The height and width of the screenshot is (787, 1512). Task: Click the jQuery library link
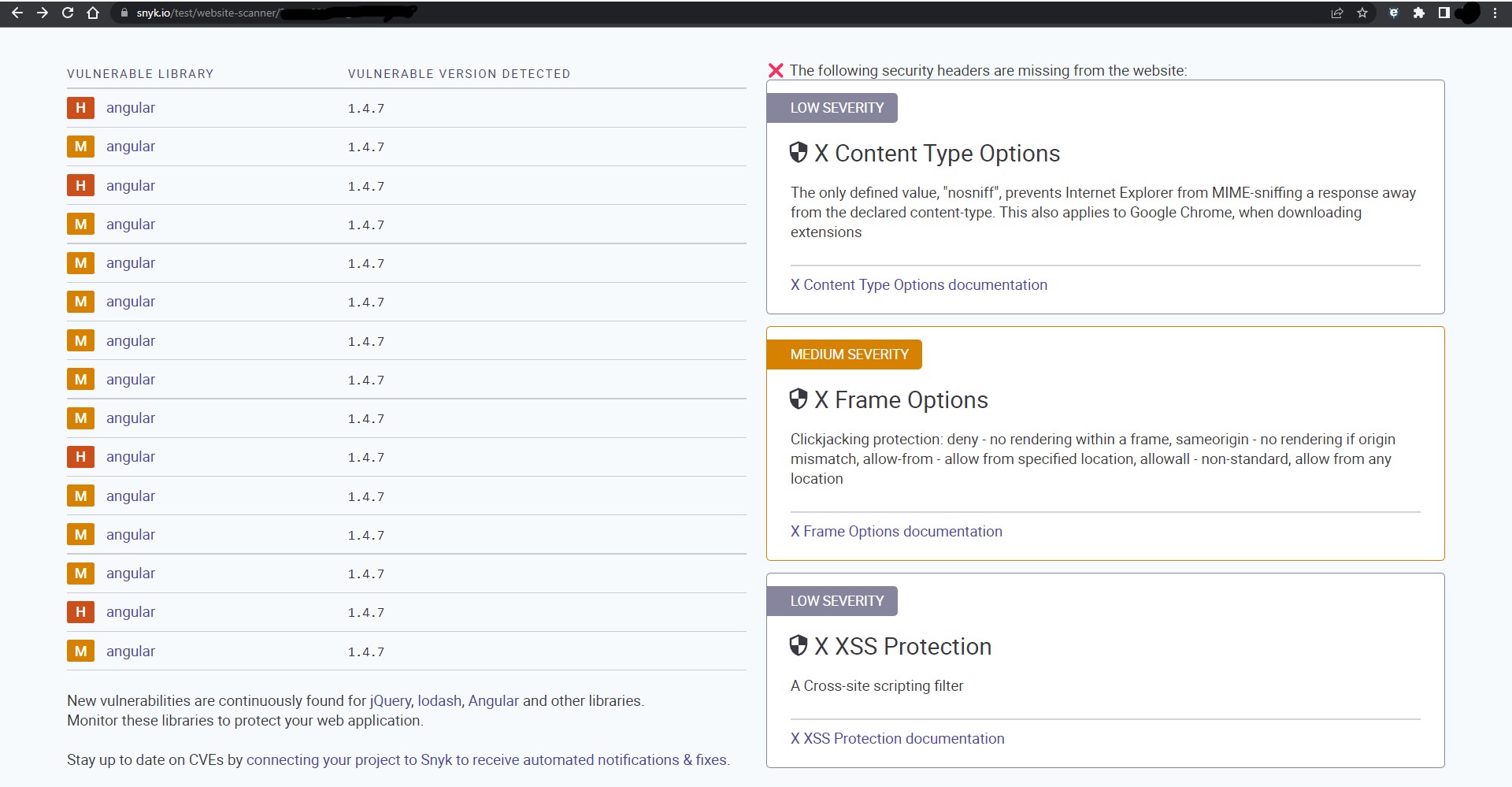pos(389,700)
